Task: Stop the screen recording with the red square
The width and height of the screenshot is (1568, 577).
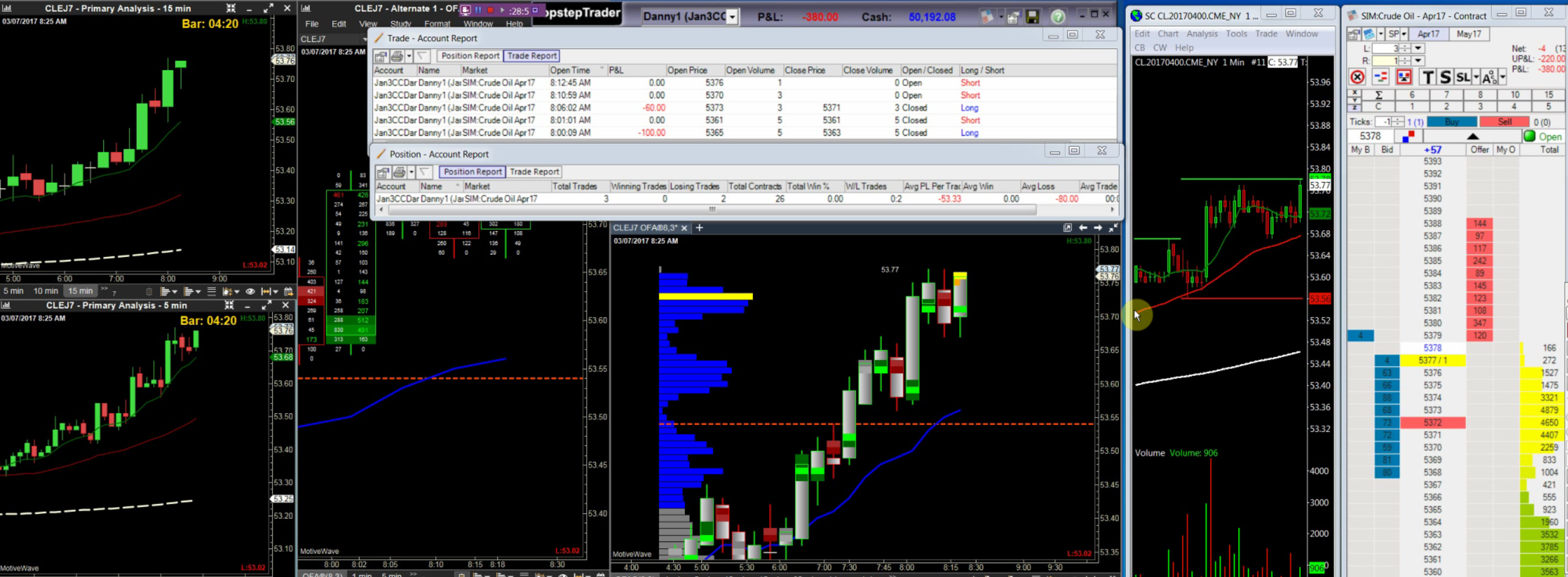Action: point(490,11)
